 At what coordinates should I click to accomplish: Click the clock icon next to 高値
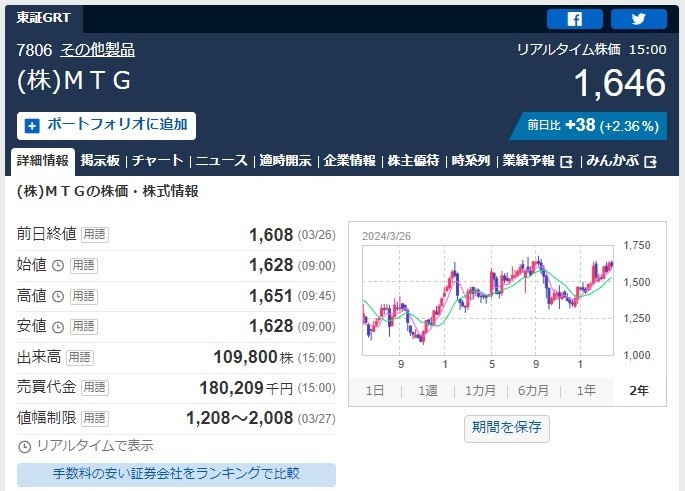(x=58, y=297)
